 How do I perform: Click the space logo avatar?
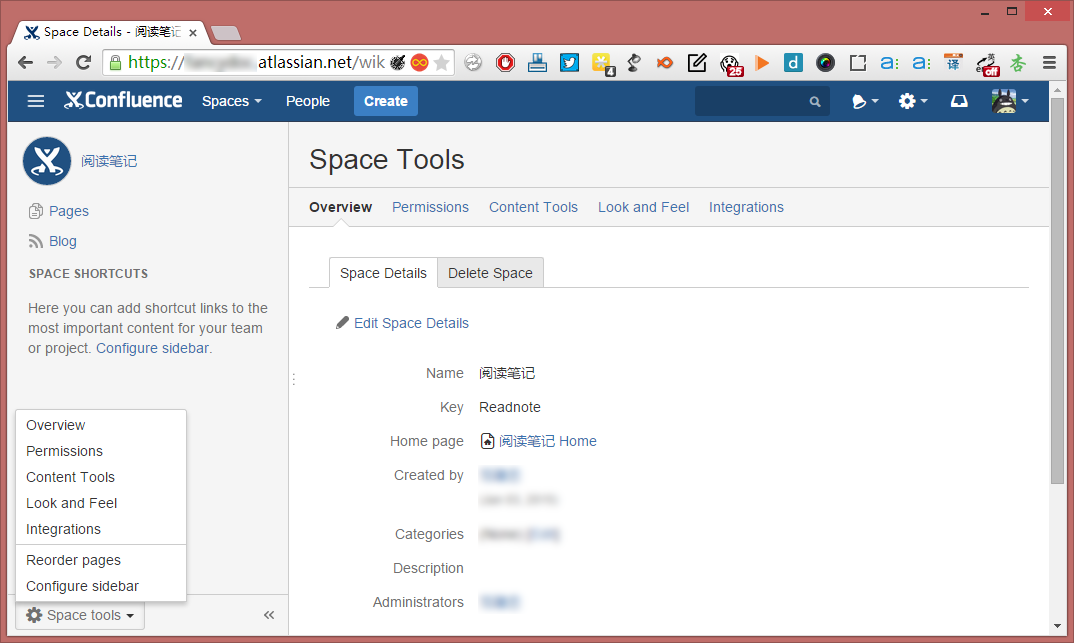(47, 161)
